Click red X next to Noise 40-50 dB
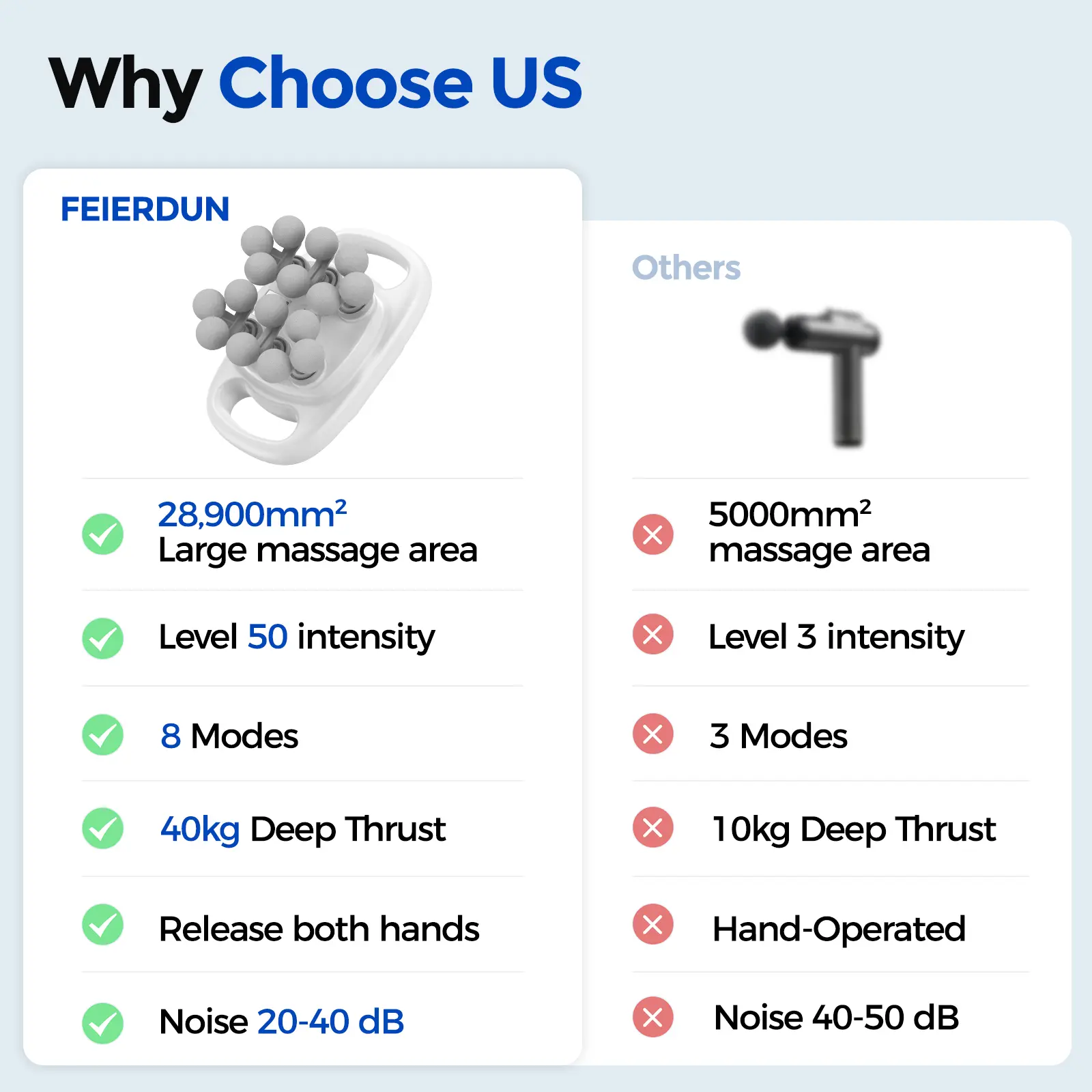 point(653,1017)
